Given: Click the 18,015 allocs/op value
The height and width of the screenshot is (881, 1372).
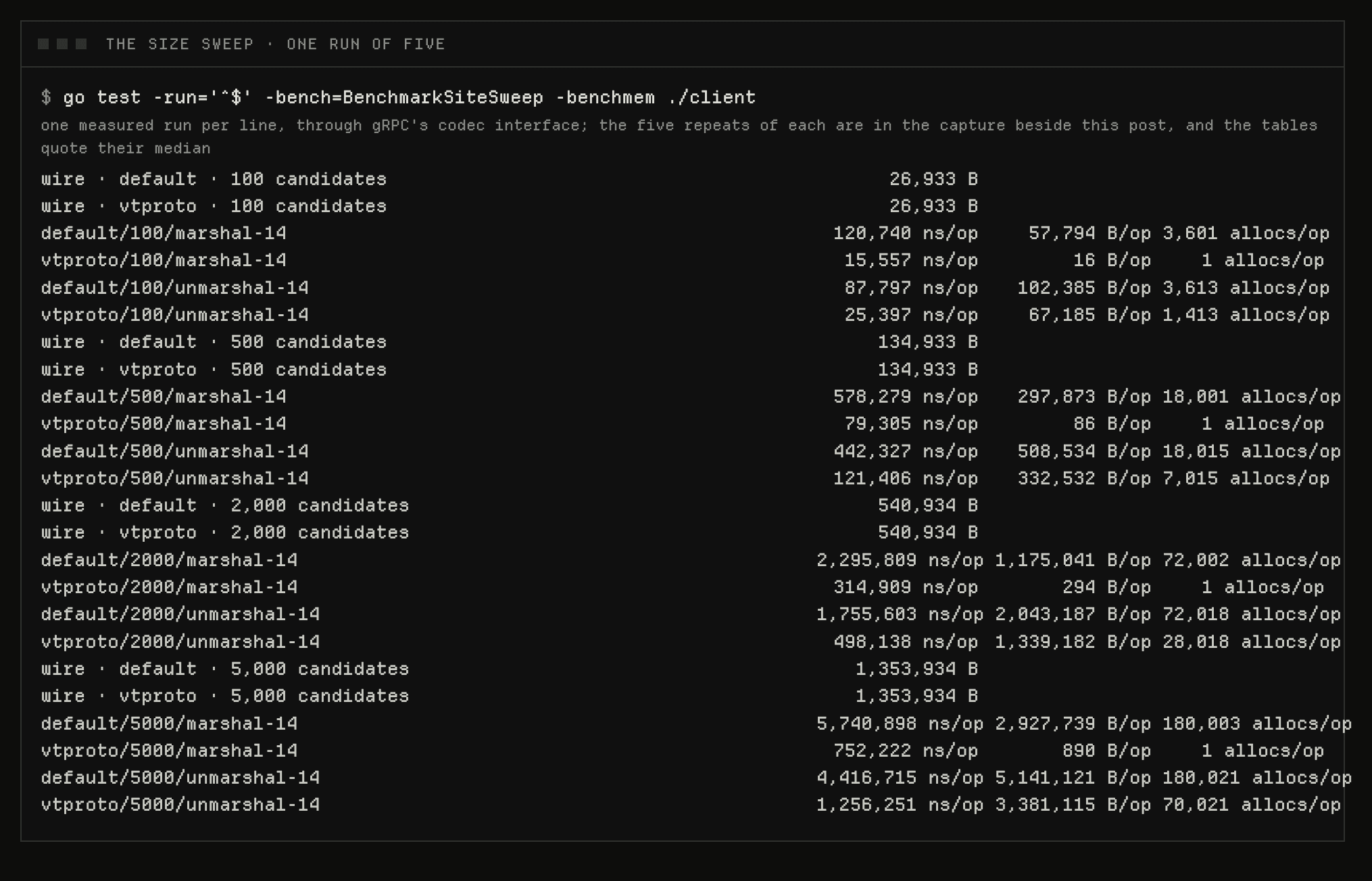Looking at the screenshot, I should tap(1252, 451).
